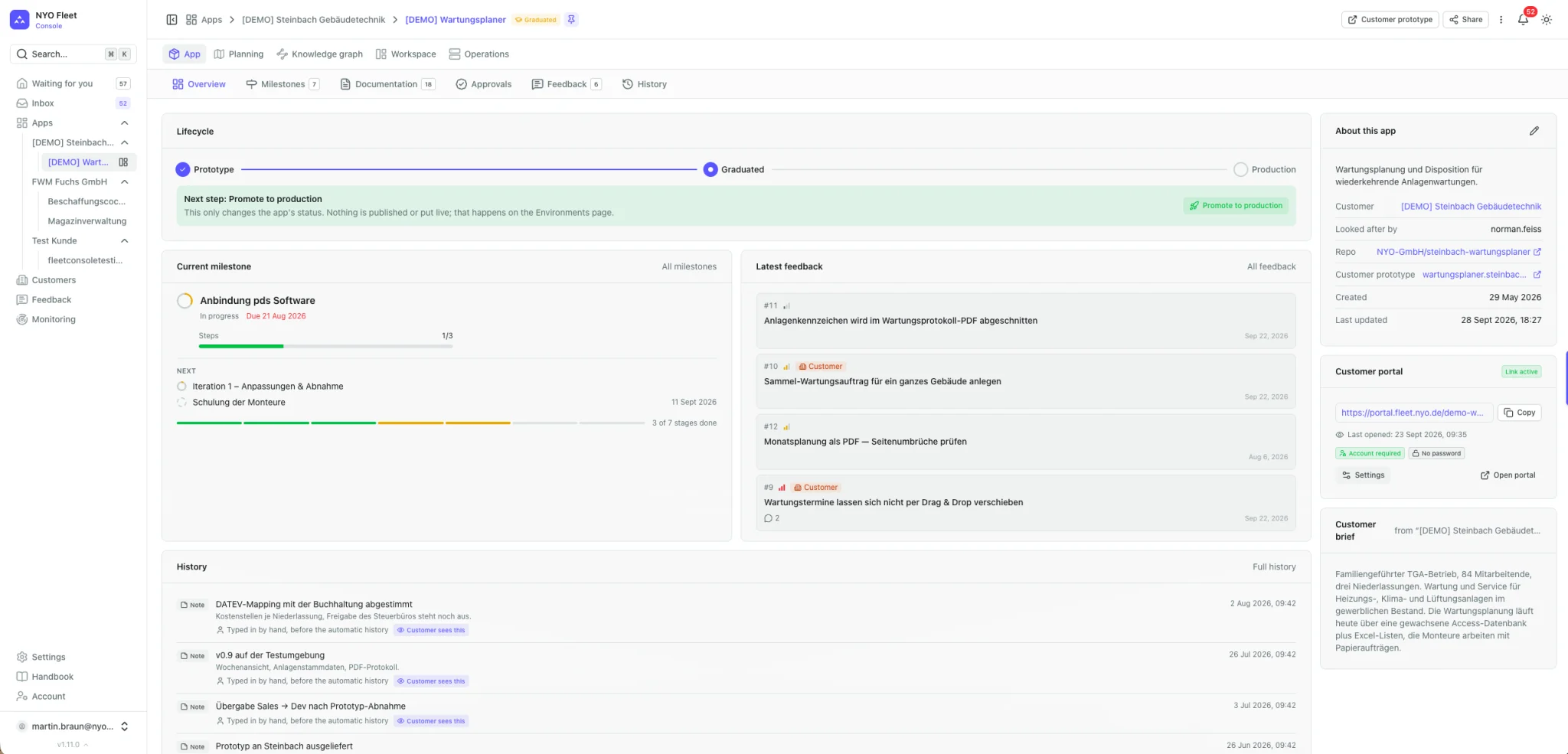This screenshot has width=1568, height=754.
Task: Open the Documentation tab
Action: pos(387,84)
